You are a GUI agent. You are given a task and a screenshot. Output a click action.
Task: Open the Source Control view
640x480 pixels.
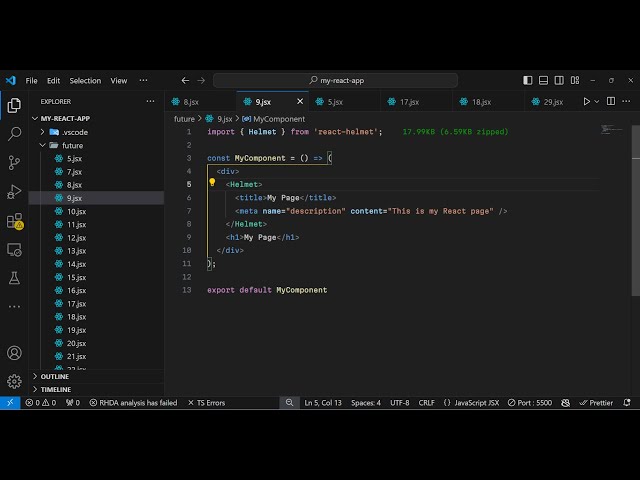coord(14,162)
